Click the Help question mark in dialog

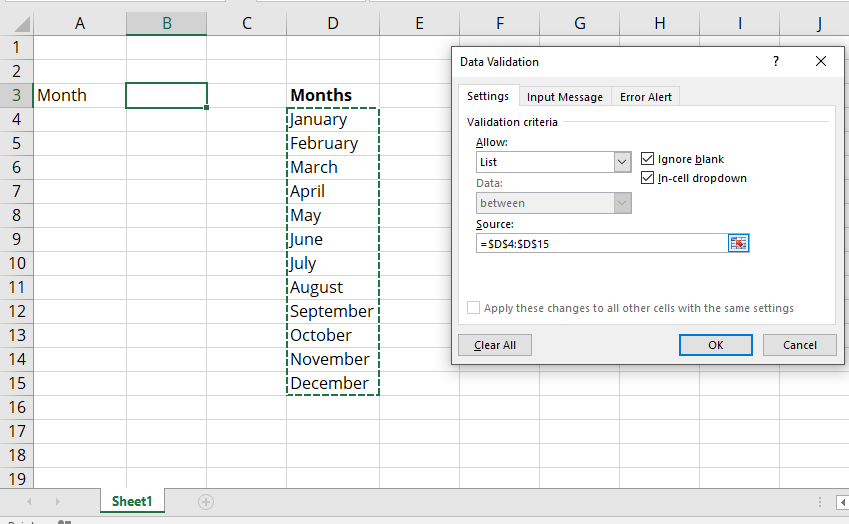coord(775,61)
